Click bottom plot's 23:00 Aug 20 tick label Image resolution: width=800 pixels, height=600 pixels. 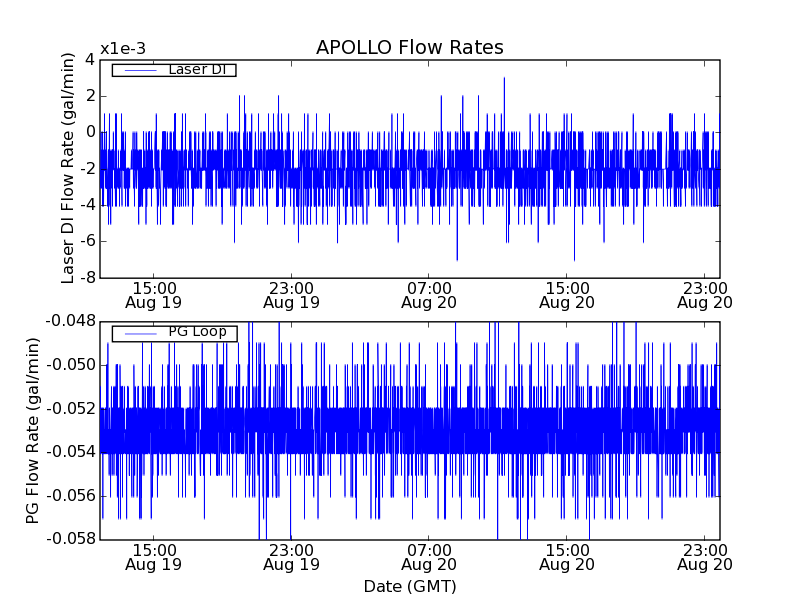(705, 557)
